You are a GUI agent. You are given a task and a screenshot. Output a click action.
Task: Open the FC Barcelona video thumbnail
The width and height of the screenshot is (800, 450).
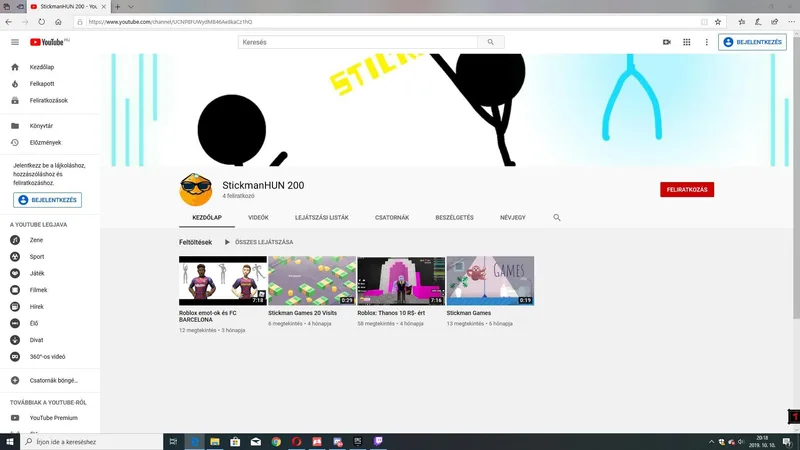[222, 281]
